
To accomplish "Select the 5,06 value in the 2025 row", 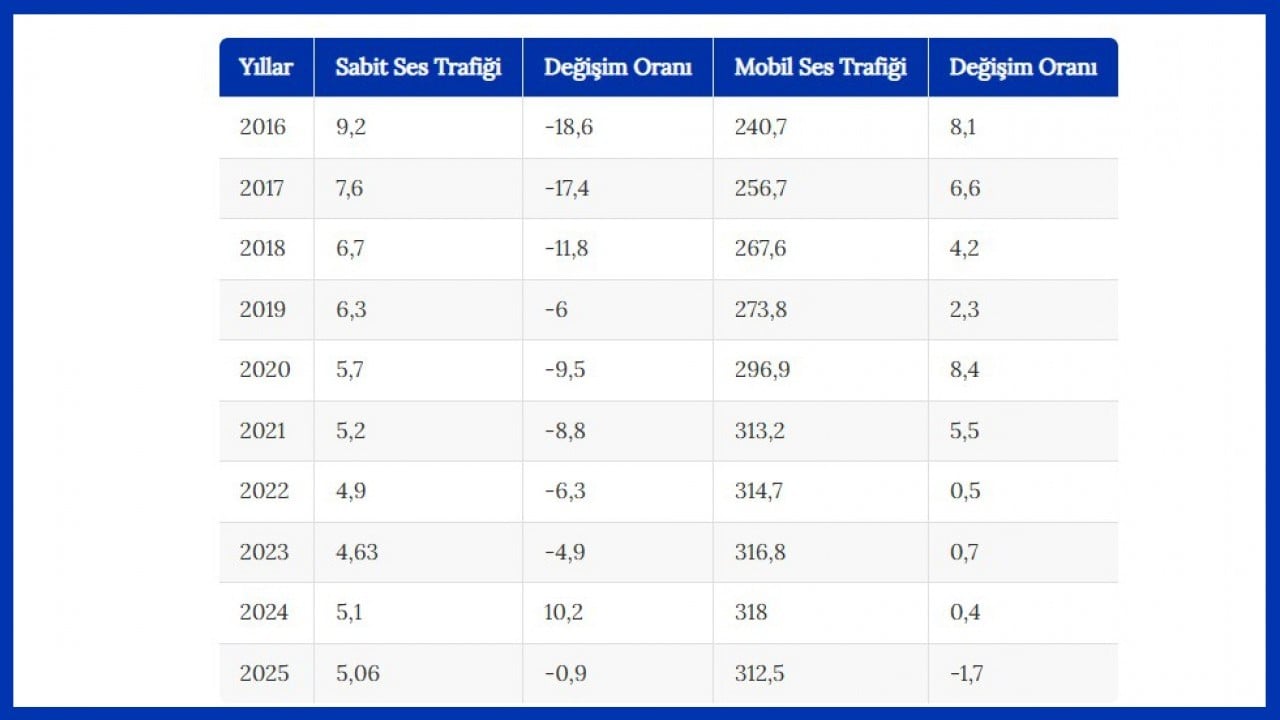I will coord(358,673).
